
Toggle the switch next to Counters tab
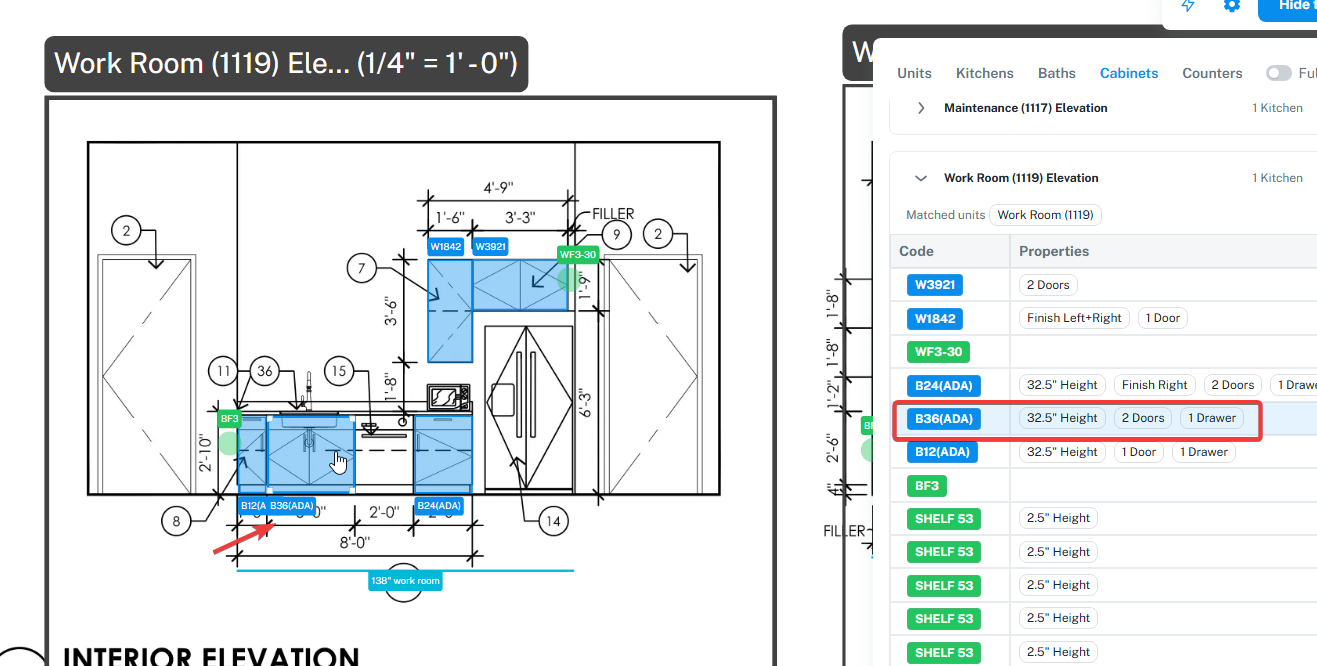(x=1278, y=73)
